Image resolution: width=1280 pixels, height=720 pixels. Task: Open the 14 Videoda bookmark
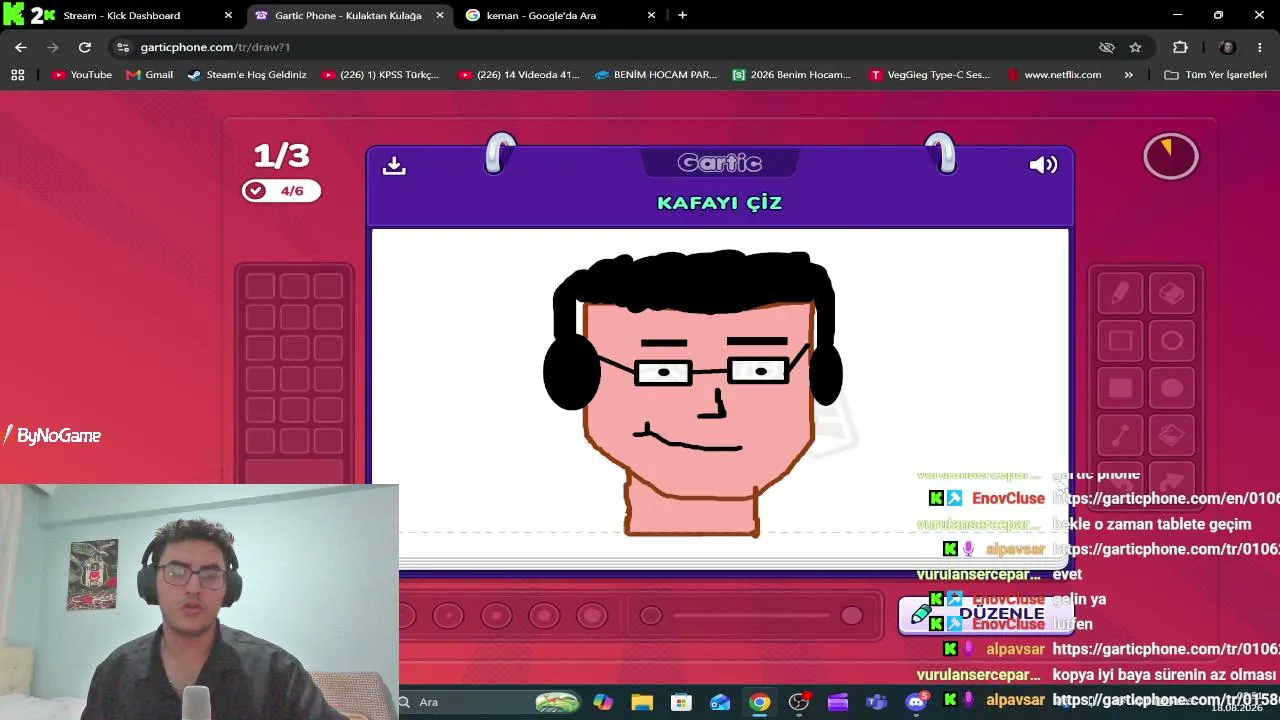[519, 75]
